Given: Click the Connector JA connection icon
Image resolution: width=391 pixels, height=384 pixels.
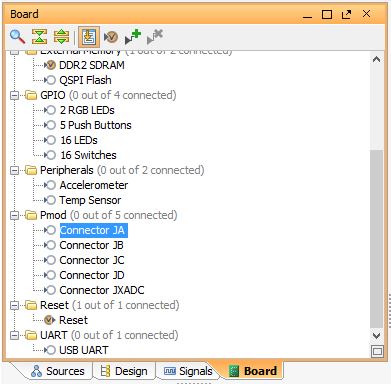Looking at the screenshot, I should [x=50, y=230].
